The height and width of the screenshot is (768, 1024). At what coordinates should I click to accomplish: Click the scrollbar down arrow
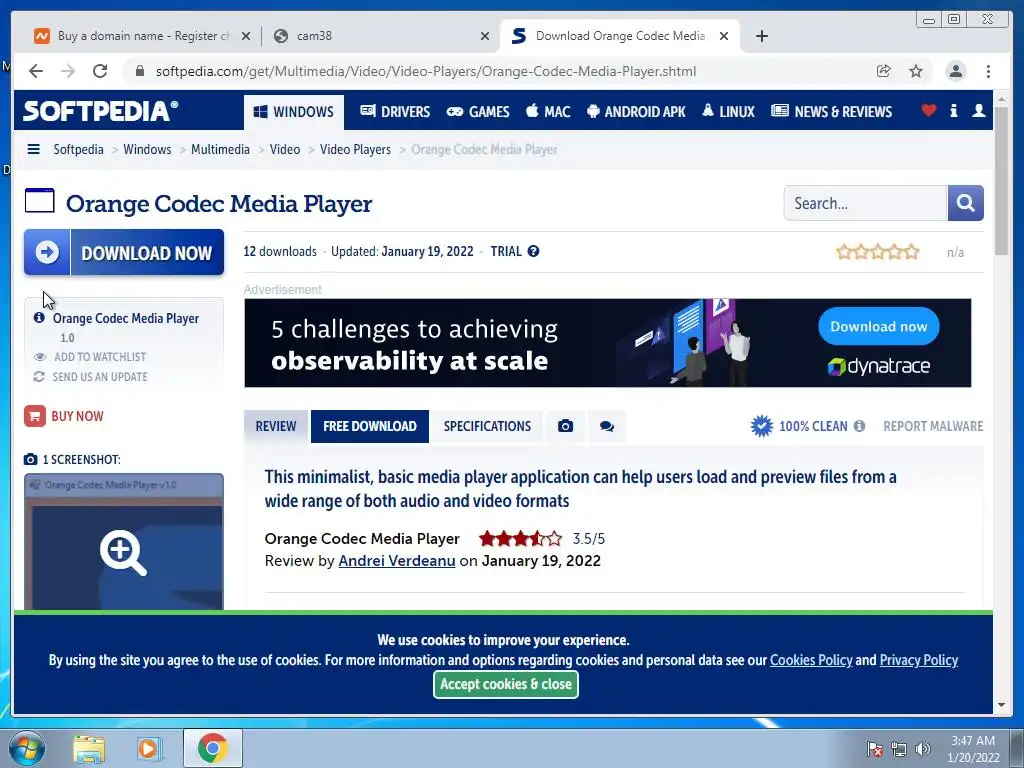(1002, 705)
